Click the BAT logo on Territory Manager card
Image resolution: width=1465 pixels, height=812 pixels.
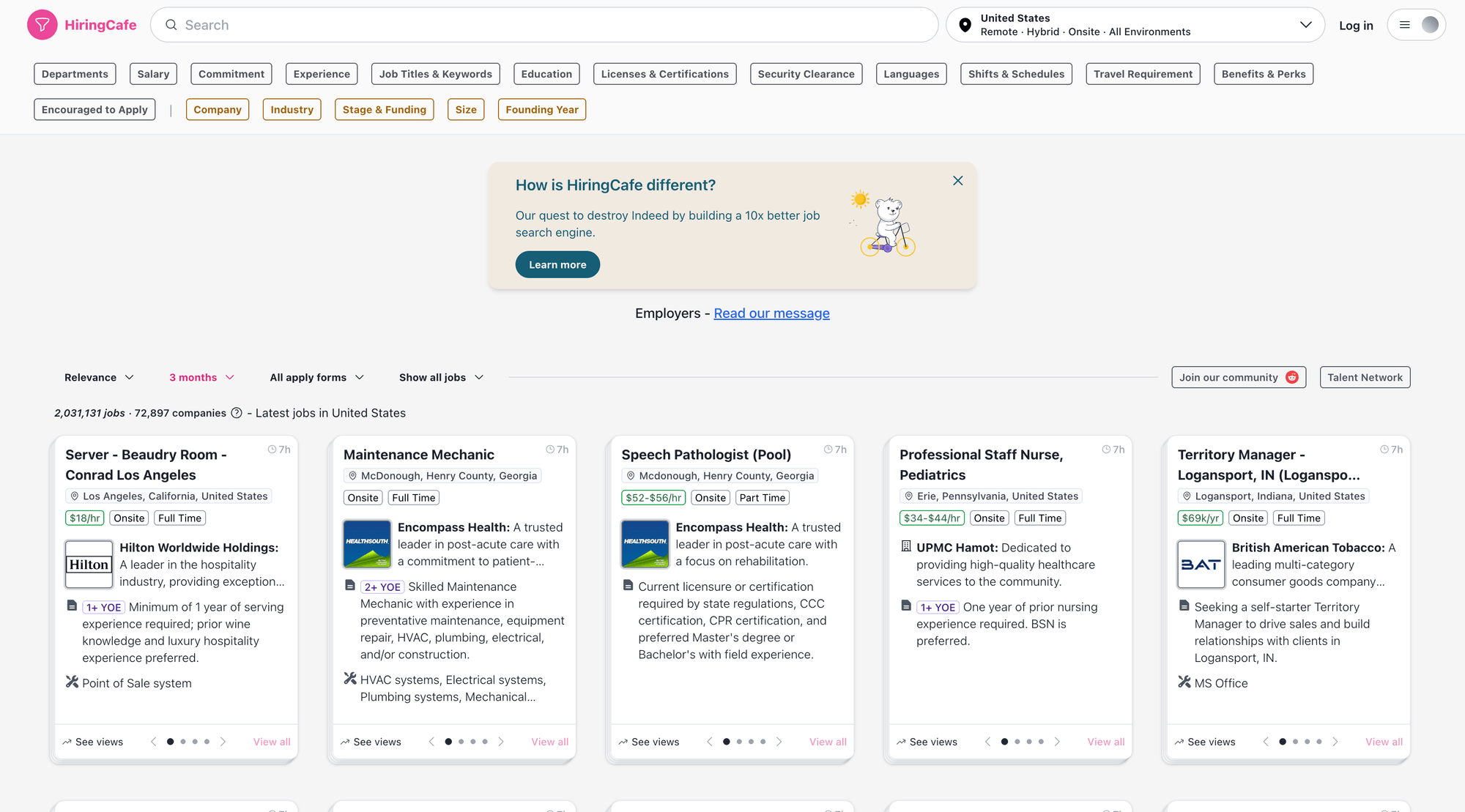tap(1201, 565)
